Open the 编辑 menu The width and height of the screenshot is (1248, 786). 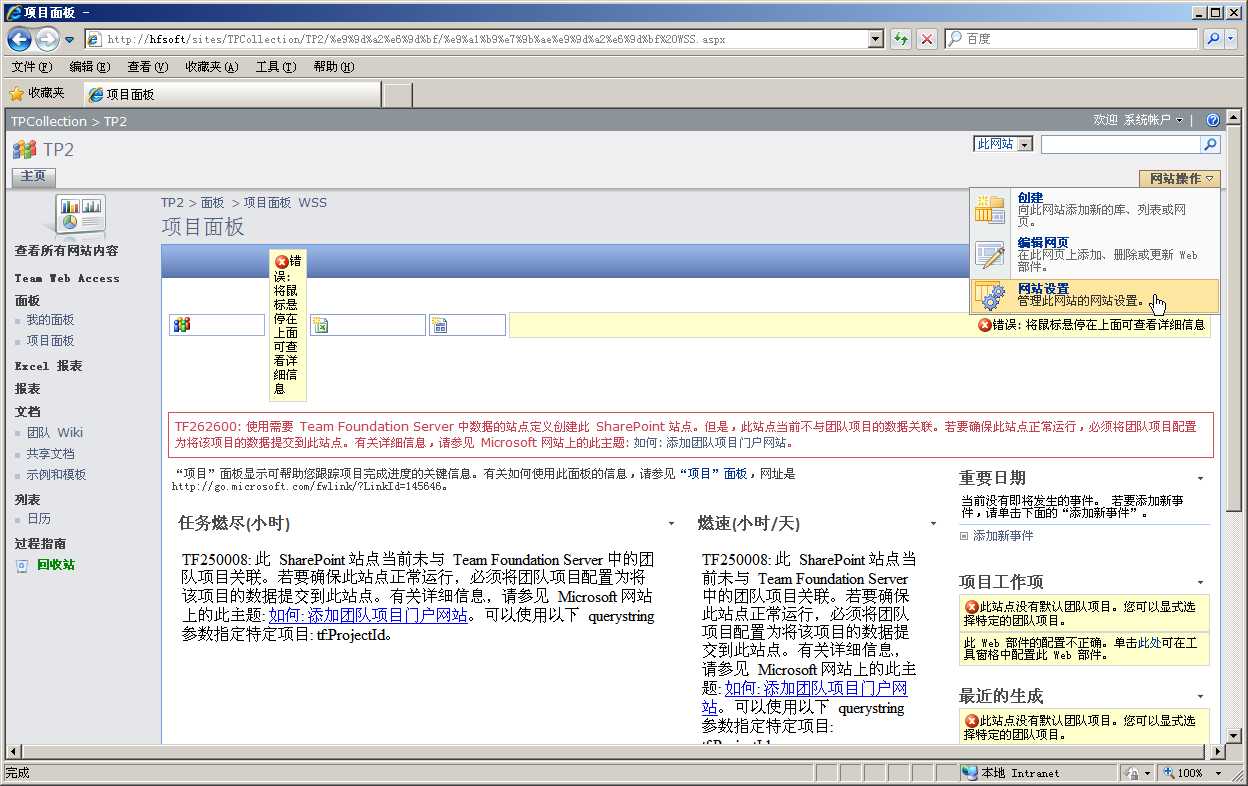(89, 67)
